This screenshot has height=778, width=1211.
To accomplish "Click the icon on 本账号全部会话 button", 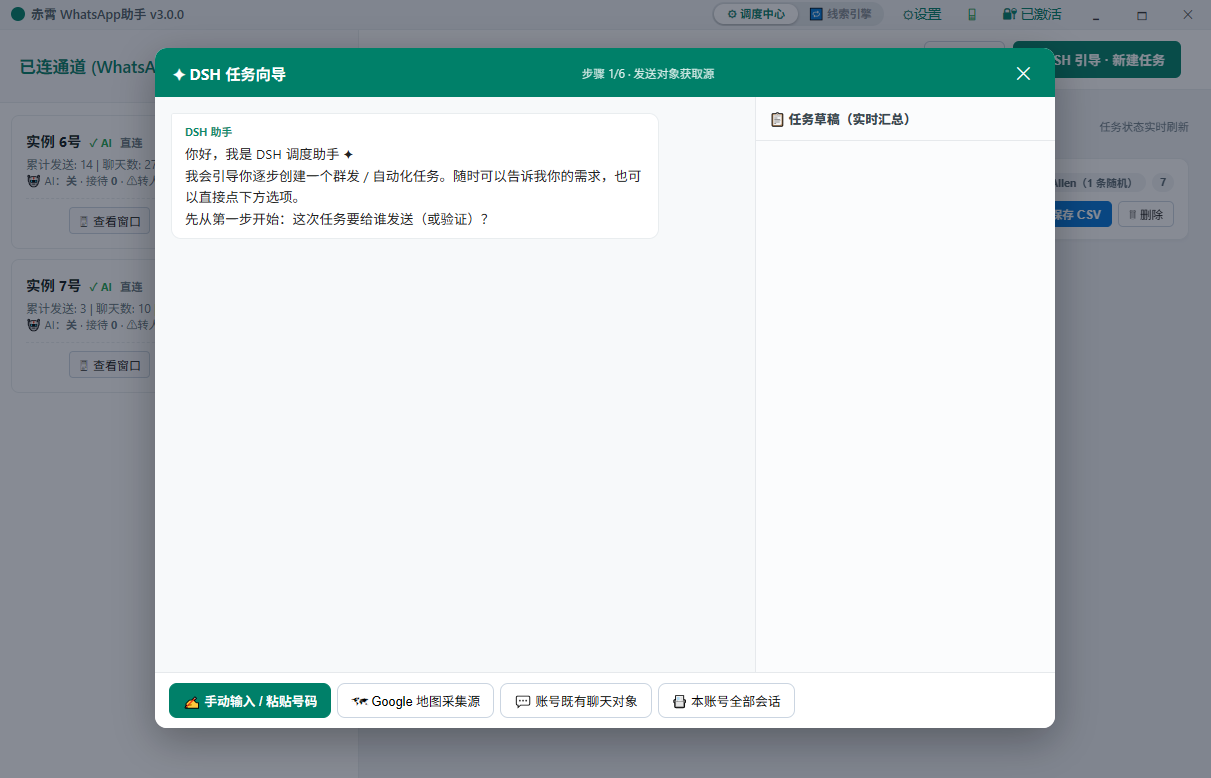I will [680, 702].
